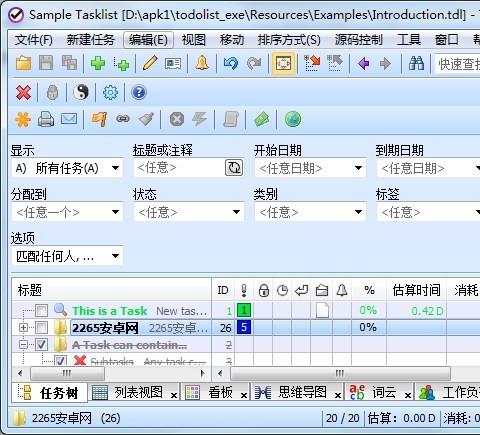This screenshot has width=480, height=435.
Task: Open the 文件(F) menu
Action: point(34,40)
